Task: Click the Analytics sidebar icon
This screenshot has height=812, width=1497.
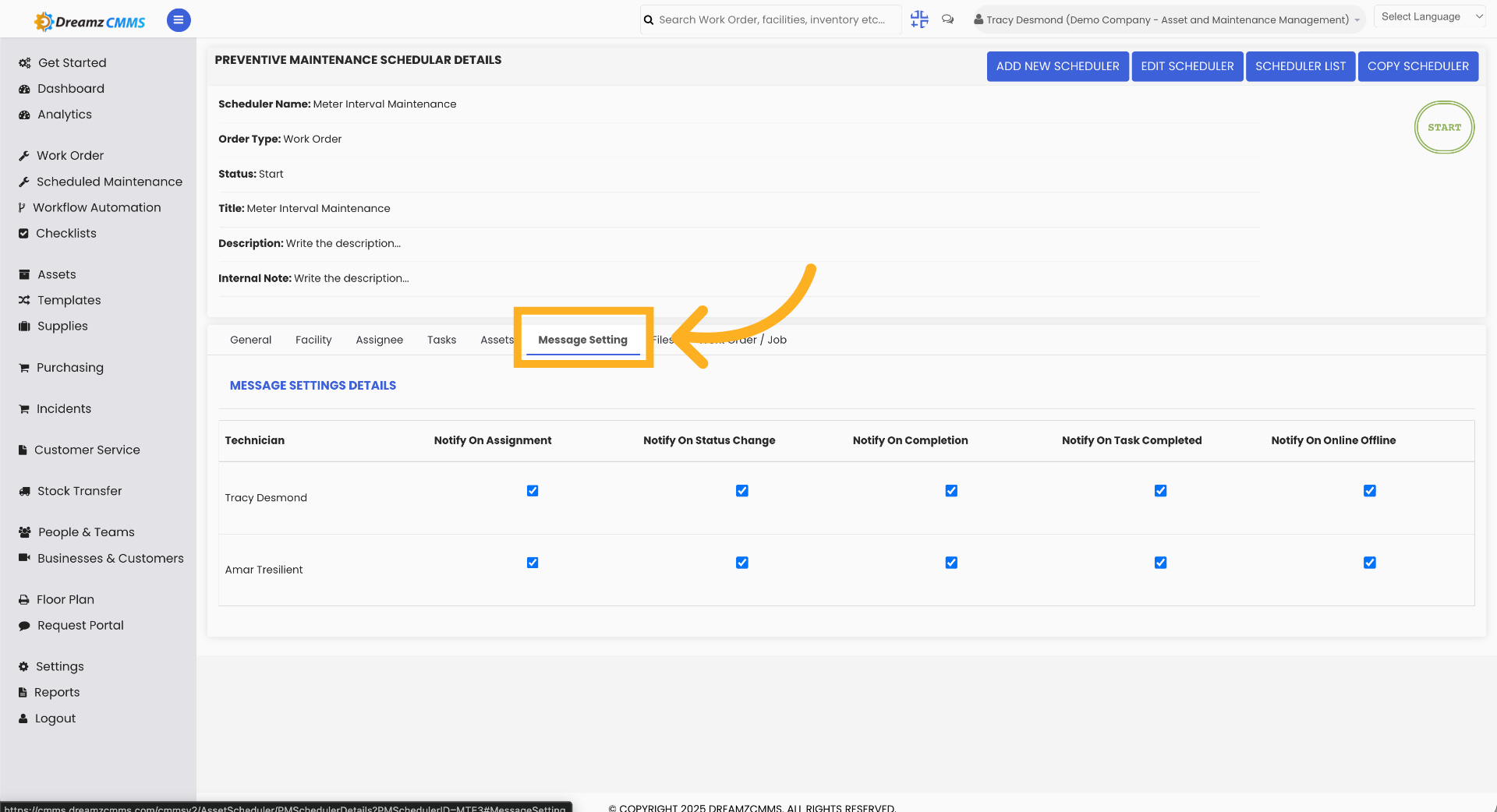Action: [x=24, y=115]
